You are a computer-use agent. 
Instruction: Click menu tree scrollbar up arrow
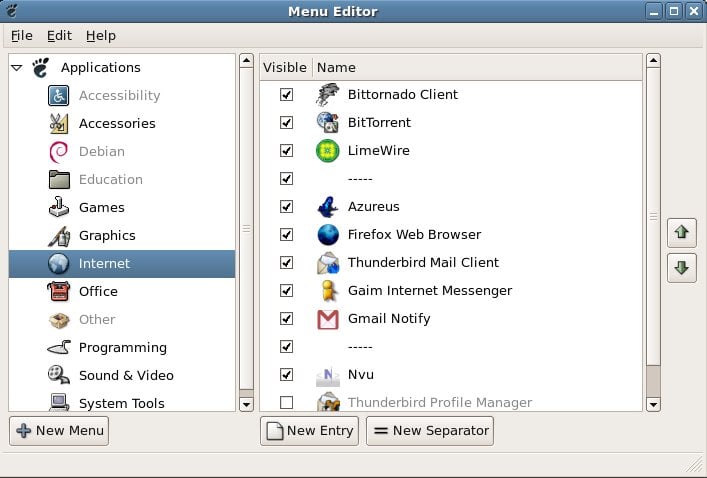pos(246,60)
